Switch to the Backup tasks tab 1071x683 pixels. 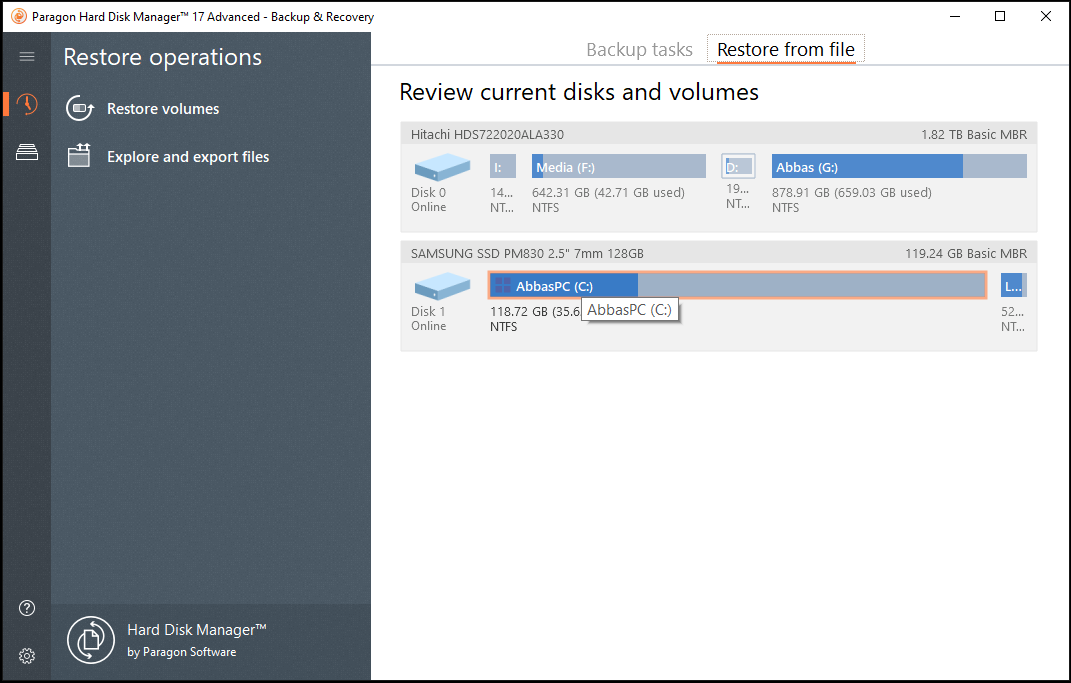coord(639,50)
